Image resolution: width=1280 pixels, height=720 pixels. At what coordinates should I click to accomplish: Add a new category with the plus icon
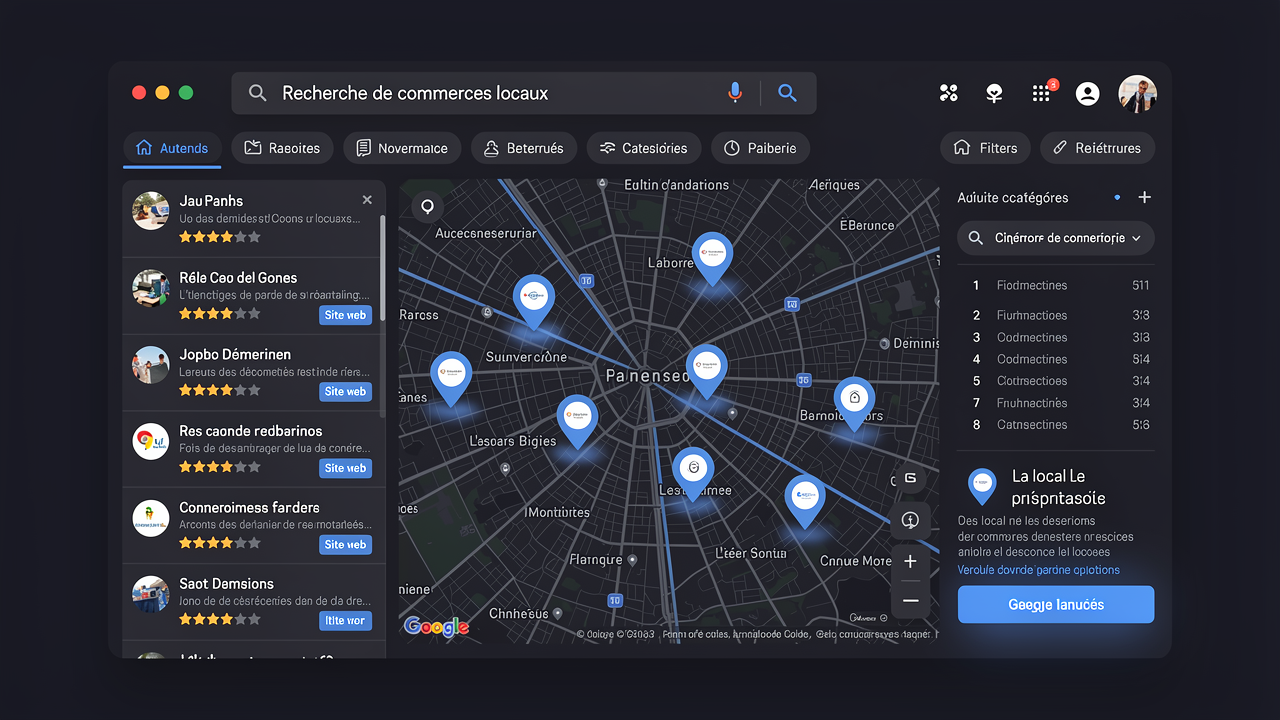pos(1144,197)
